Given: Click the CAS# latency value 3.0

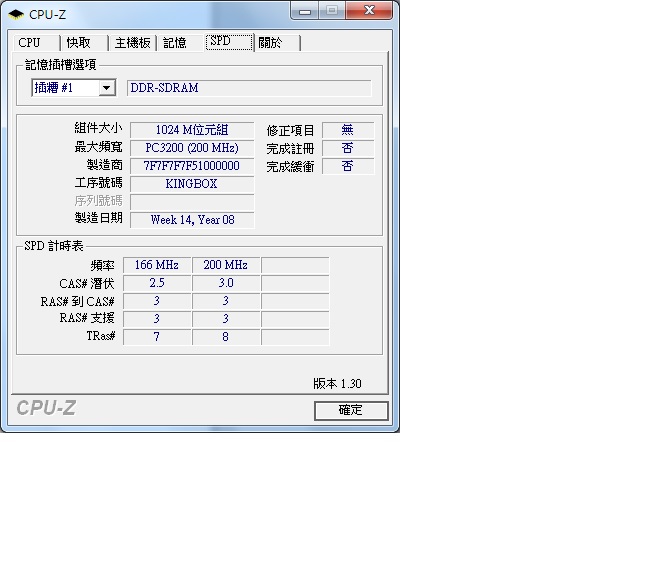Looking at the screenshot, I should [226, 283].
